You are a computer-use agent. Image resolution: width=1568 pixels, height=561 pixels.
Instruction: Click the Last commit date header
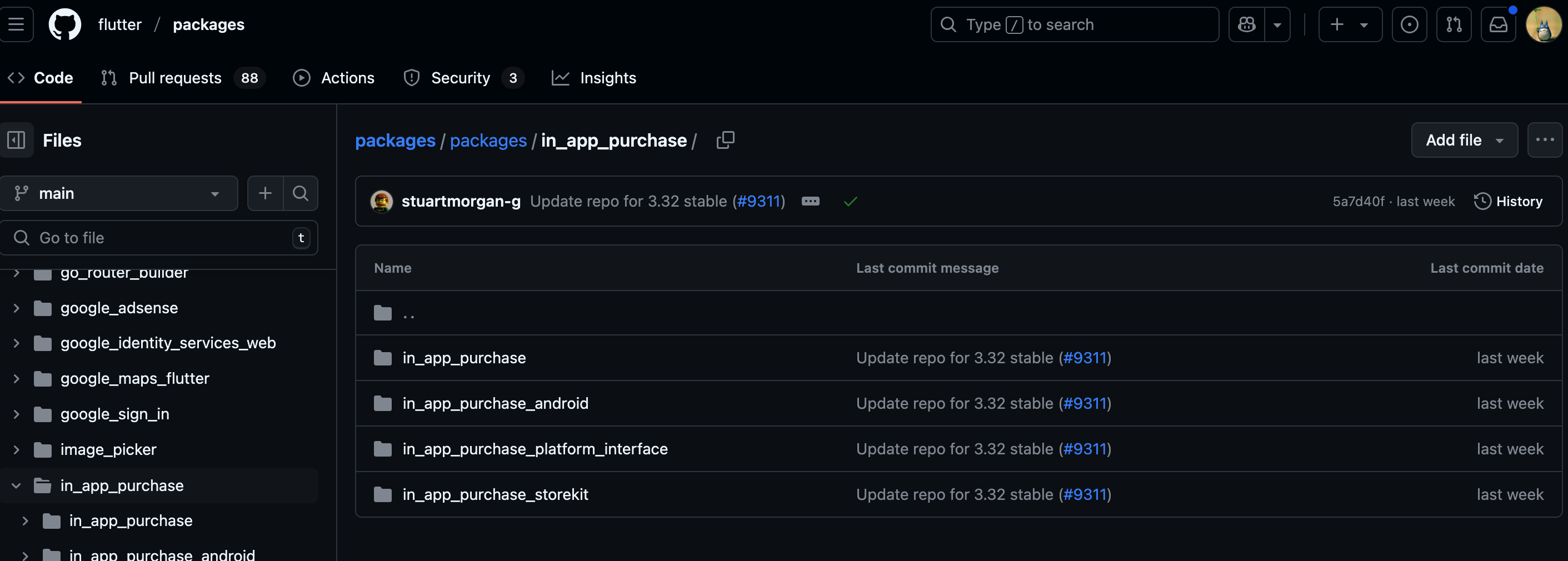click(1486, 268)
